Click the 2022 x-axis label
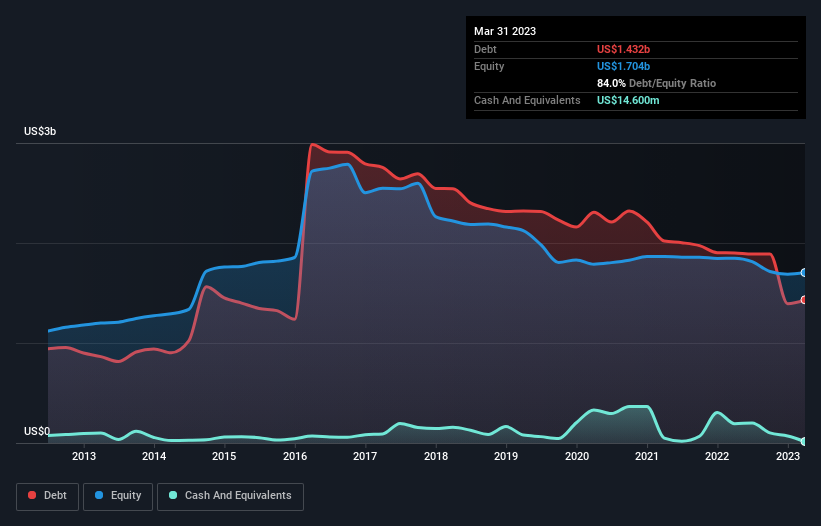 coord(717,456)
